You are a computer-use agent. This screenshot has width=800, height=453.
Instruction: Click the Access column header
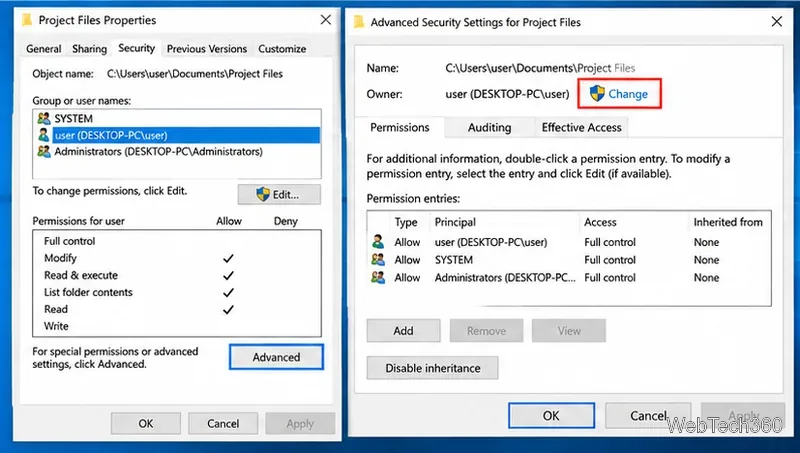point(600,222)
